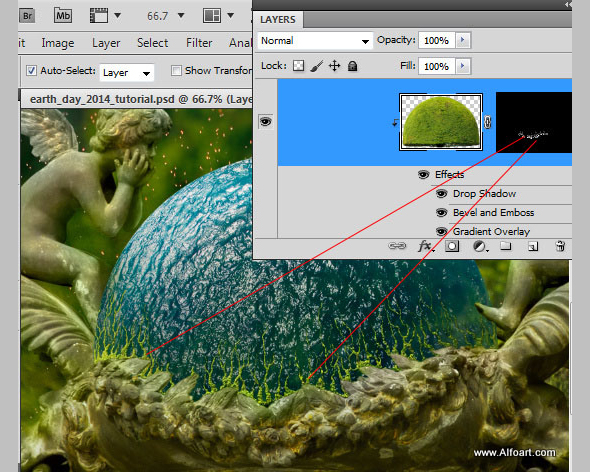Select the green bush layer thumbnail
Image resolution: width=590 pixels, height=472 pixels.
point(441,122)
